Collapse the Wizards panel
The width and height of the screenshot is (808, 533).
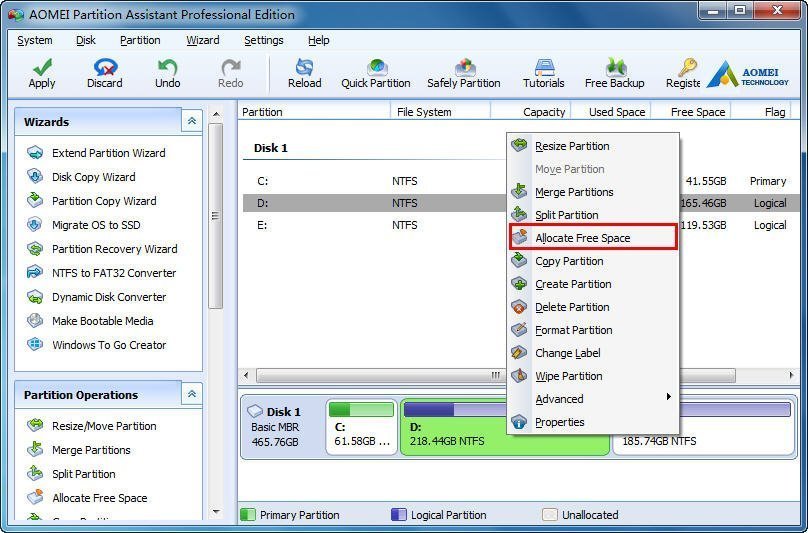click(x=192, y=121)
